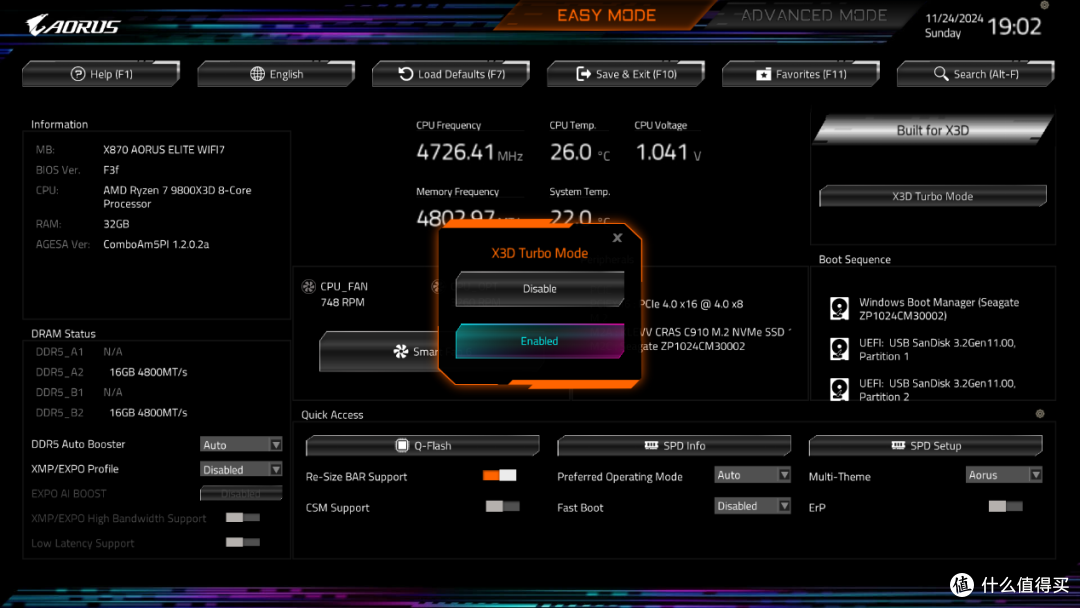
Task: Click the Save & Exit door icon
Action: click(583, 74)
